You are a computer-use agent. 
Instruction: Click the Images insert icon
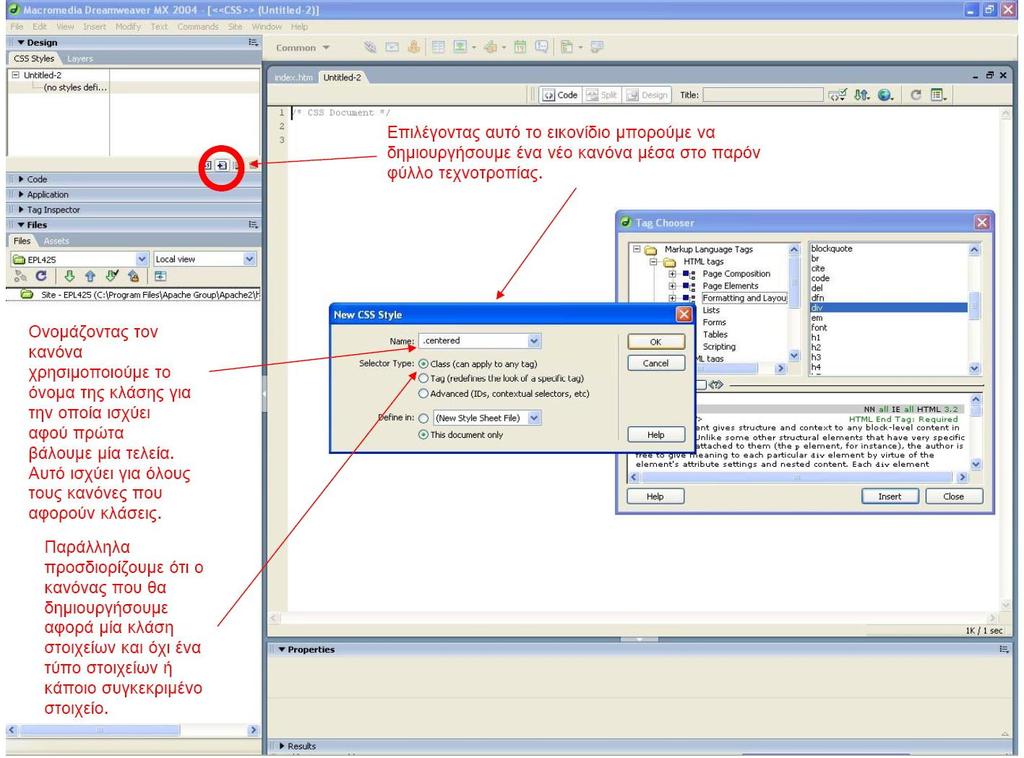coord(460,47)
